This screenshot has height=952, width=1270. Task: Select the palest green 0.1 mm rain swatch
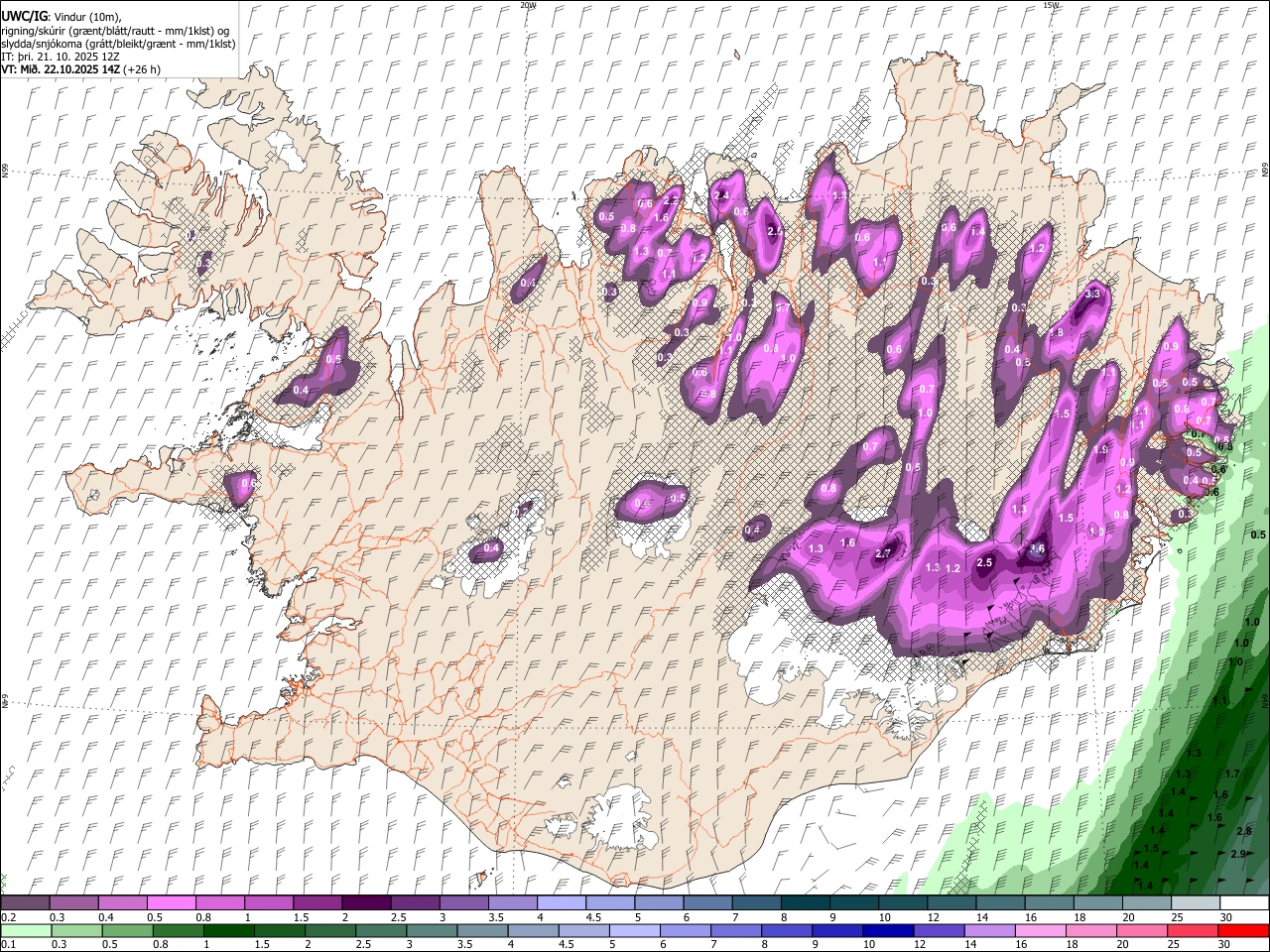click(x=25, y=930)
